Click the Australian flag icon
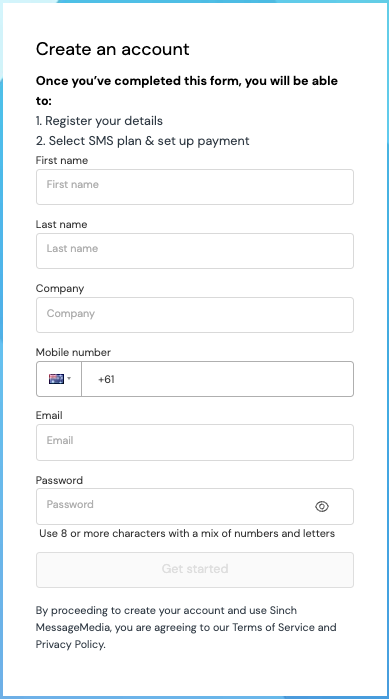Viewport: 389px width, 699px height. (x=56, y=379)
